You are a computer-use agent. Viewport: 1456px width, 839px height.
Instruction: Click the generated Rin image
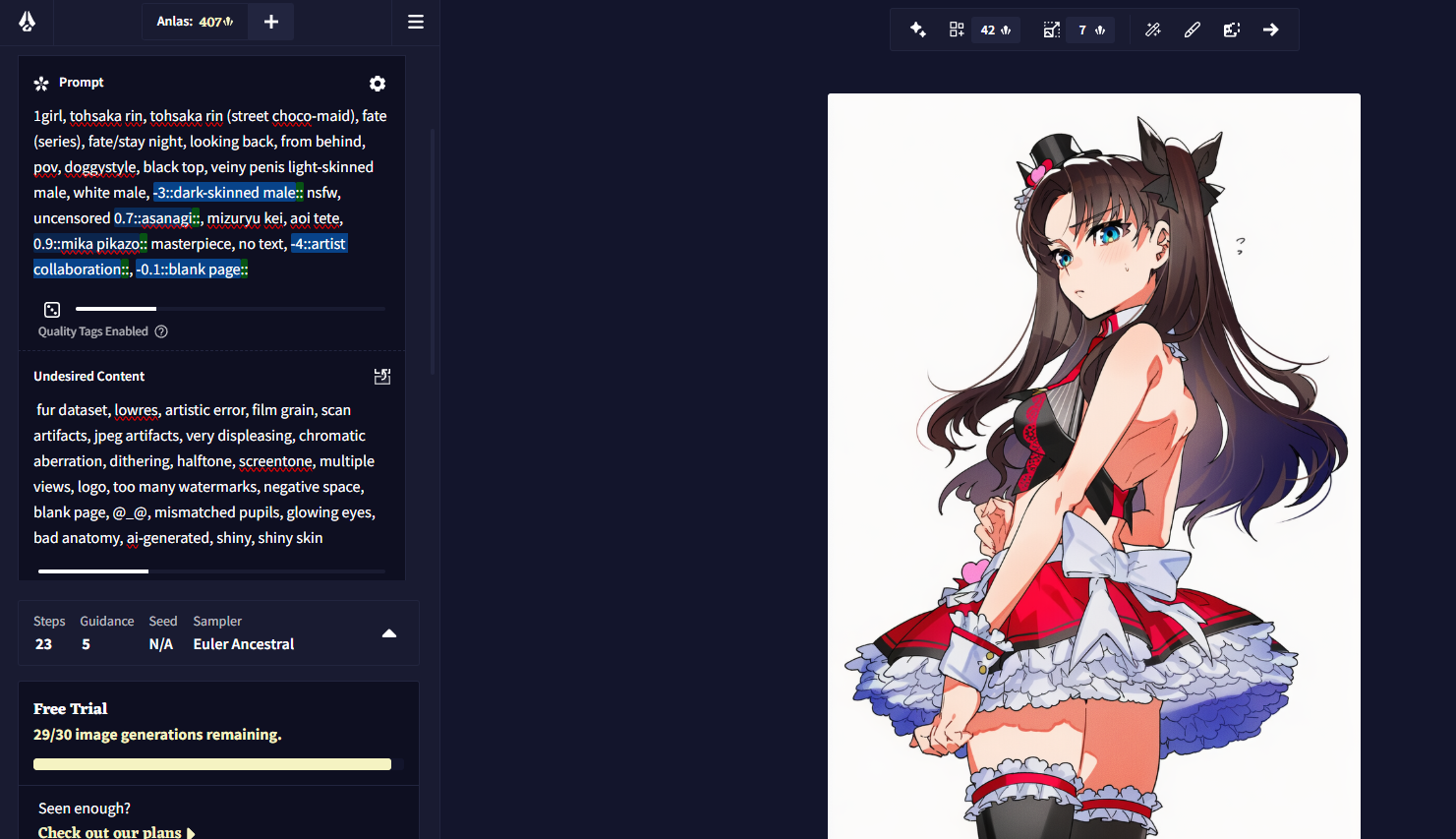(1093, 466)
